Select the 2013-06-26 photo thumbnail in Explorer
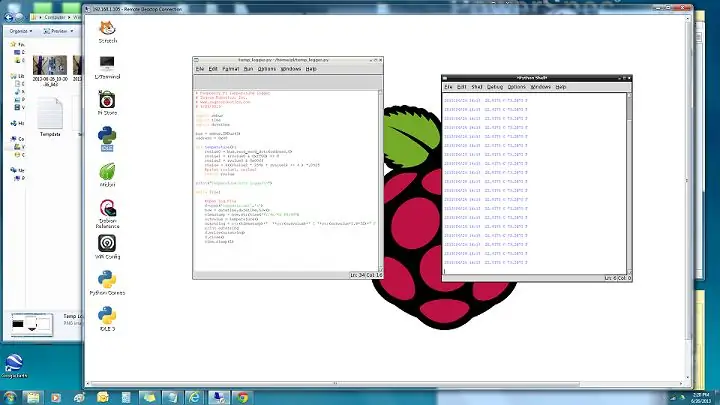The width and height of the screenshot is (720, 405). tap(50, 71)
